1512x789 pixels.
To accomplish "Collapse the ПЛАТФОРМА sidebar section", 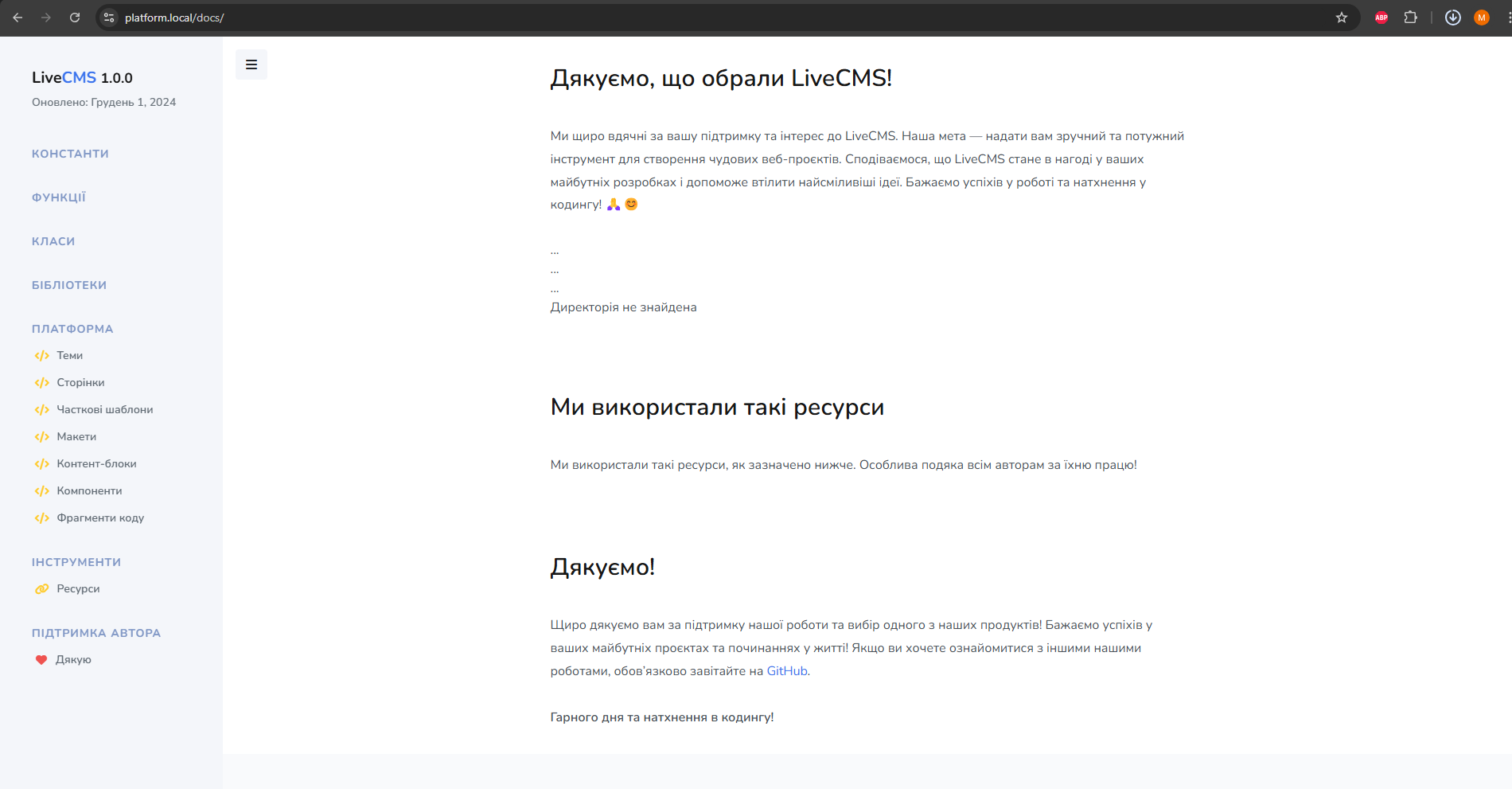I will (72, 329).
